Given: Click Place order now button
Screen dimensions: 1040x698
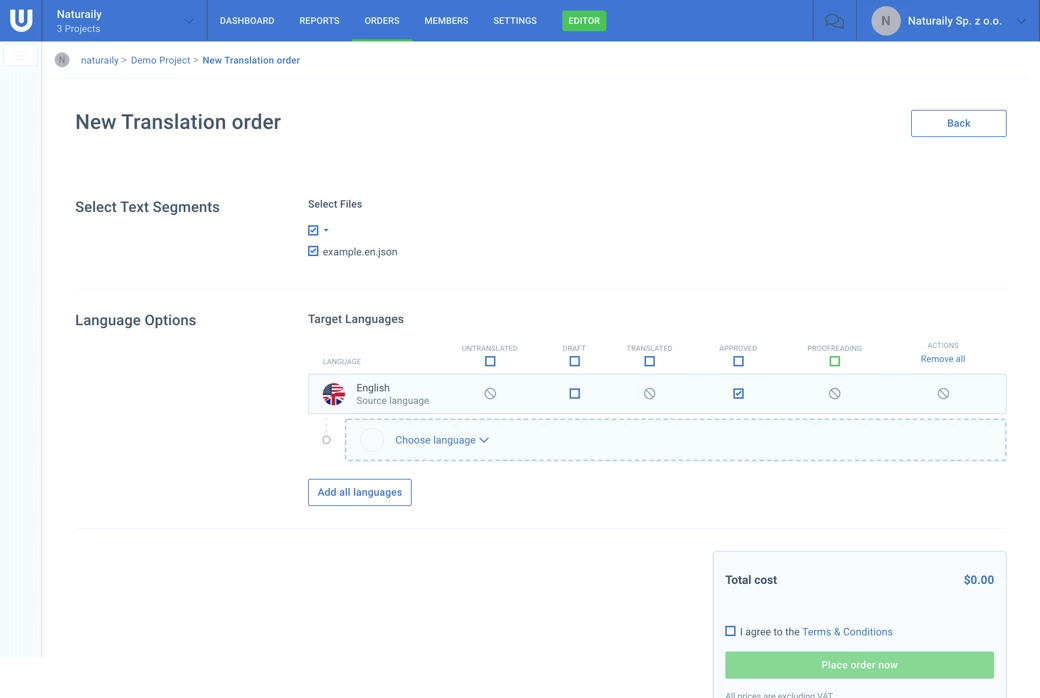Looking at the screenshot, I should click(x=859, y=665).
